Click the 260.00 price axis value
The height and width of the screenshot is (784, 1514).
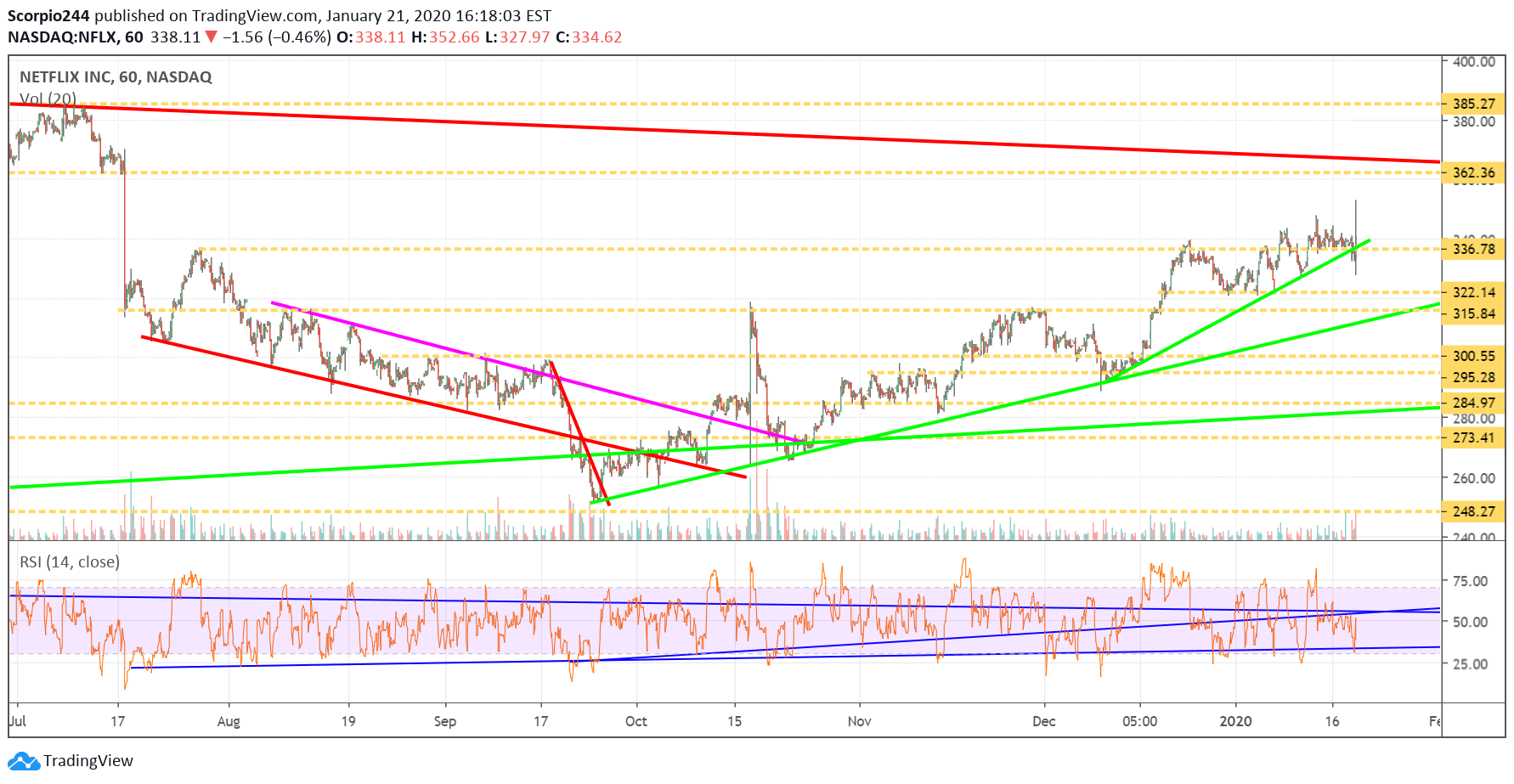(1473, 477)
